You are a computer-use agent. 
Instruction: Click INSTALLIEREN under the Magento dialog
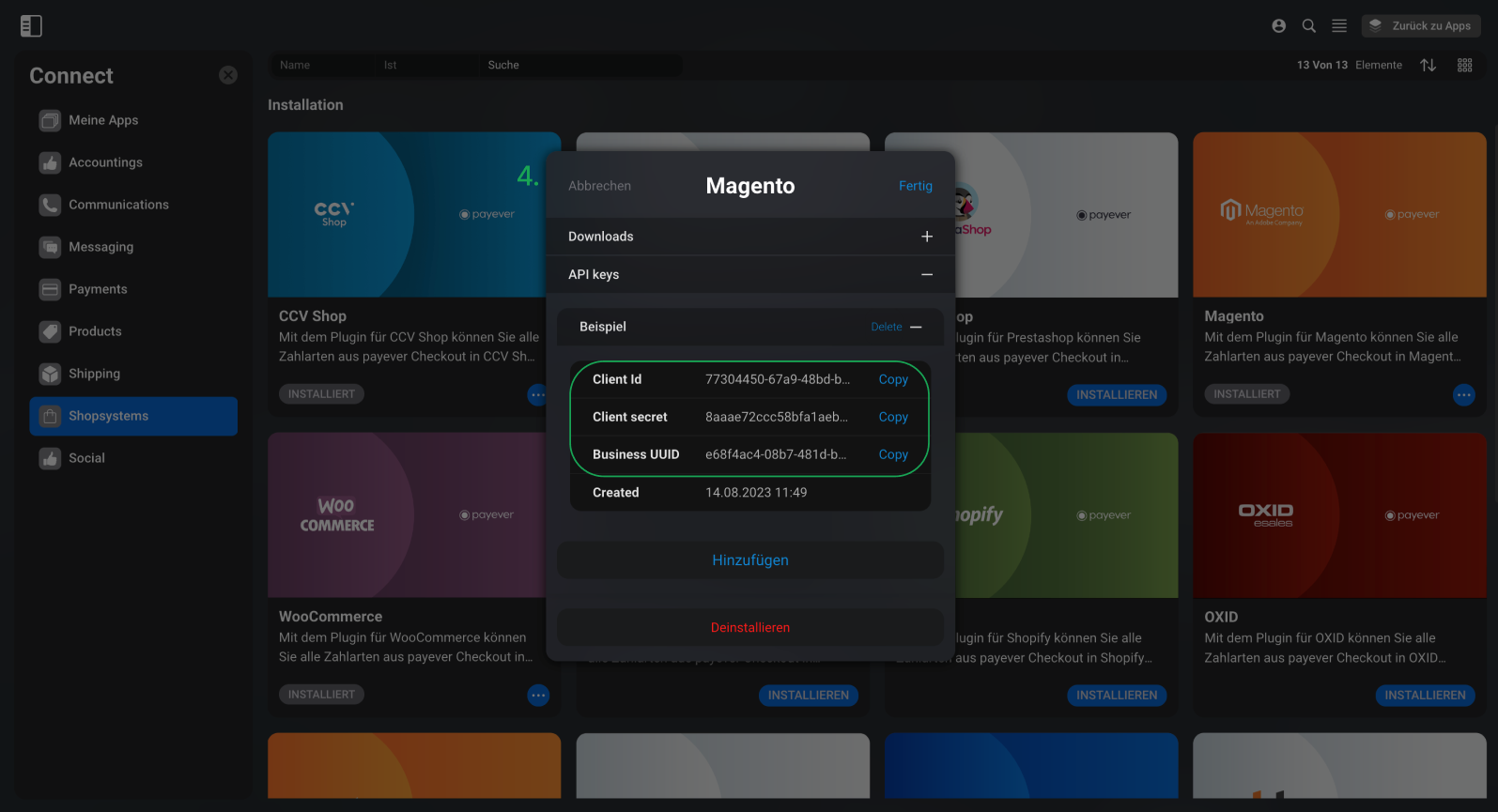[809, 696]
